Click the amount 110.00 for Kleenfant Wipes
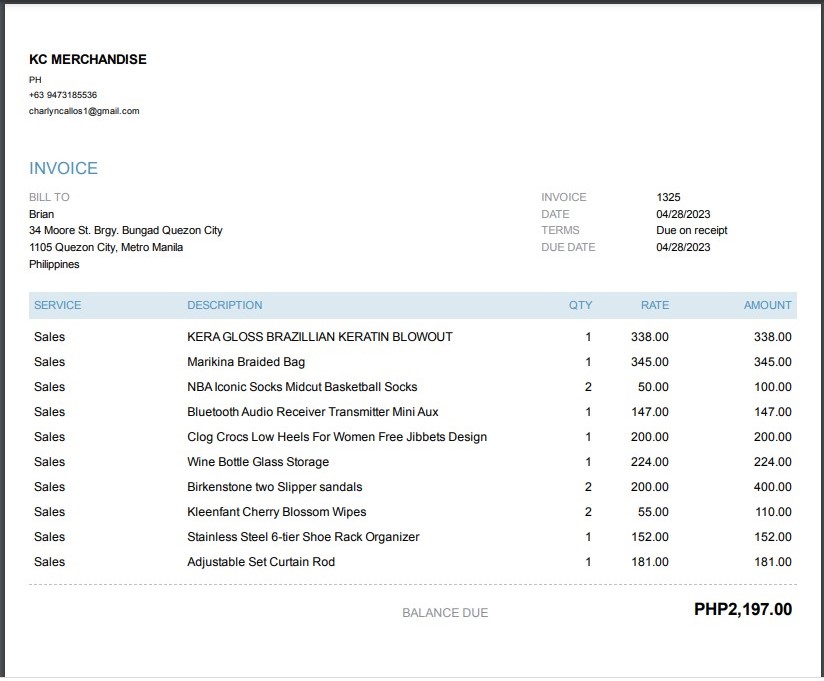The image size is (824, 681). pyautogui.click(x=772, y=512)
